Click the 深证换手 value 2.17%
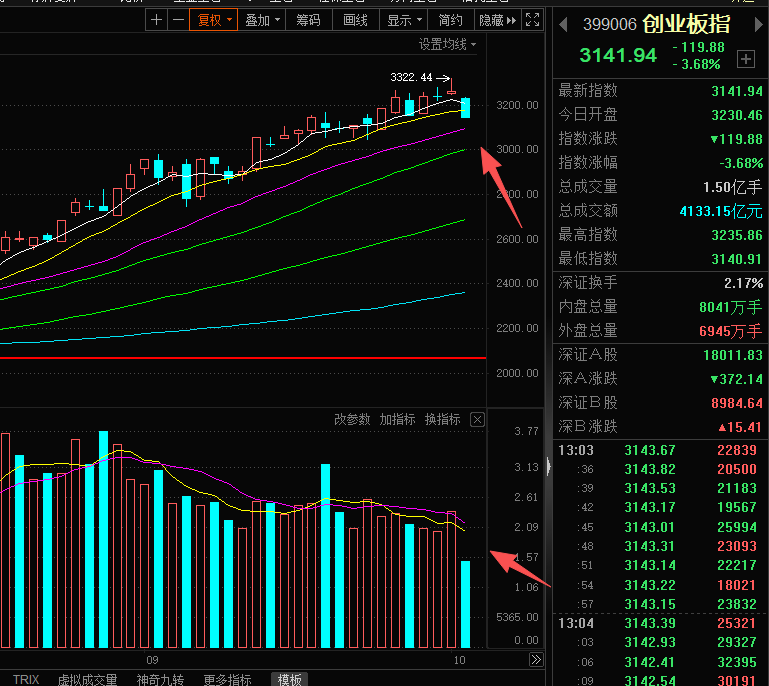 point(743,283)
